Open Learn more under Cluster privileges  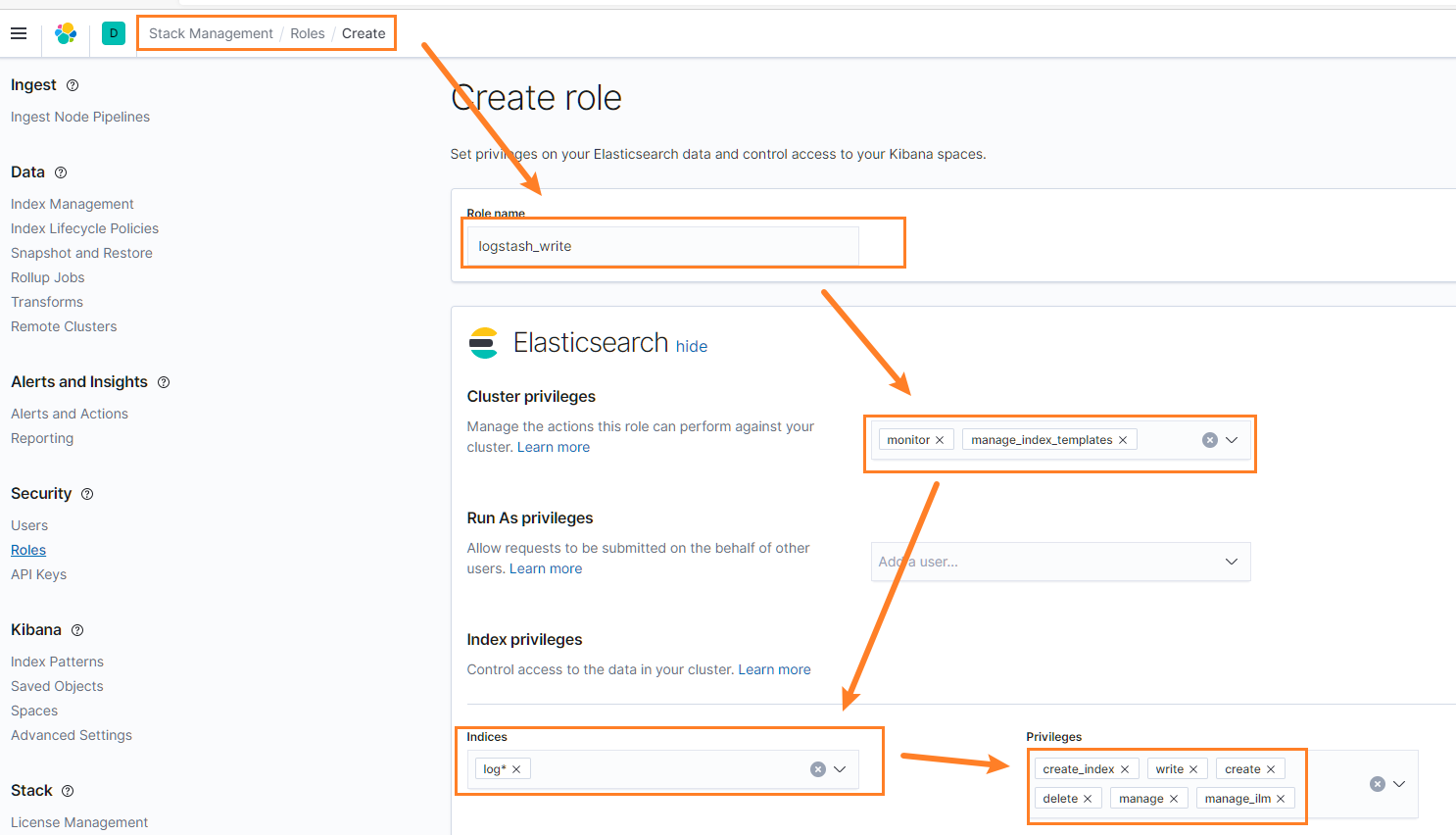(x=554, y=447)
